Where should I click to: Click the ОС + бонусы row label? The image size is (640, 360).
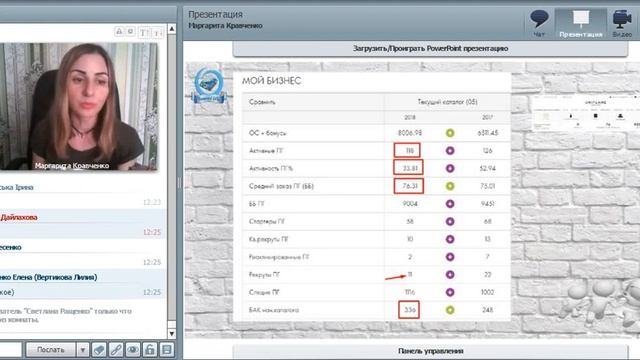[x=267, y=133]
